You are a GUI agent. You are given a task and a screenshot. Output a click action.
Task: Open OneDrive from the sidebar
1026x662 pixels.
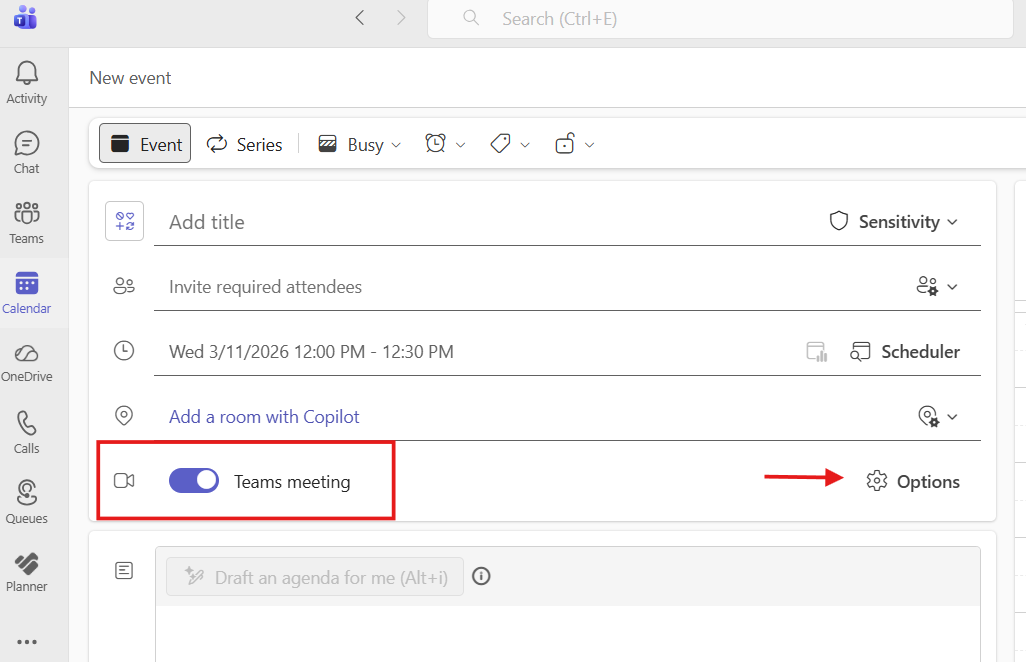(27, 362)
